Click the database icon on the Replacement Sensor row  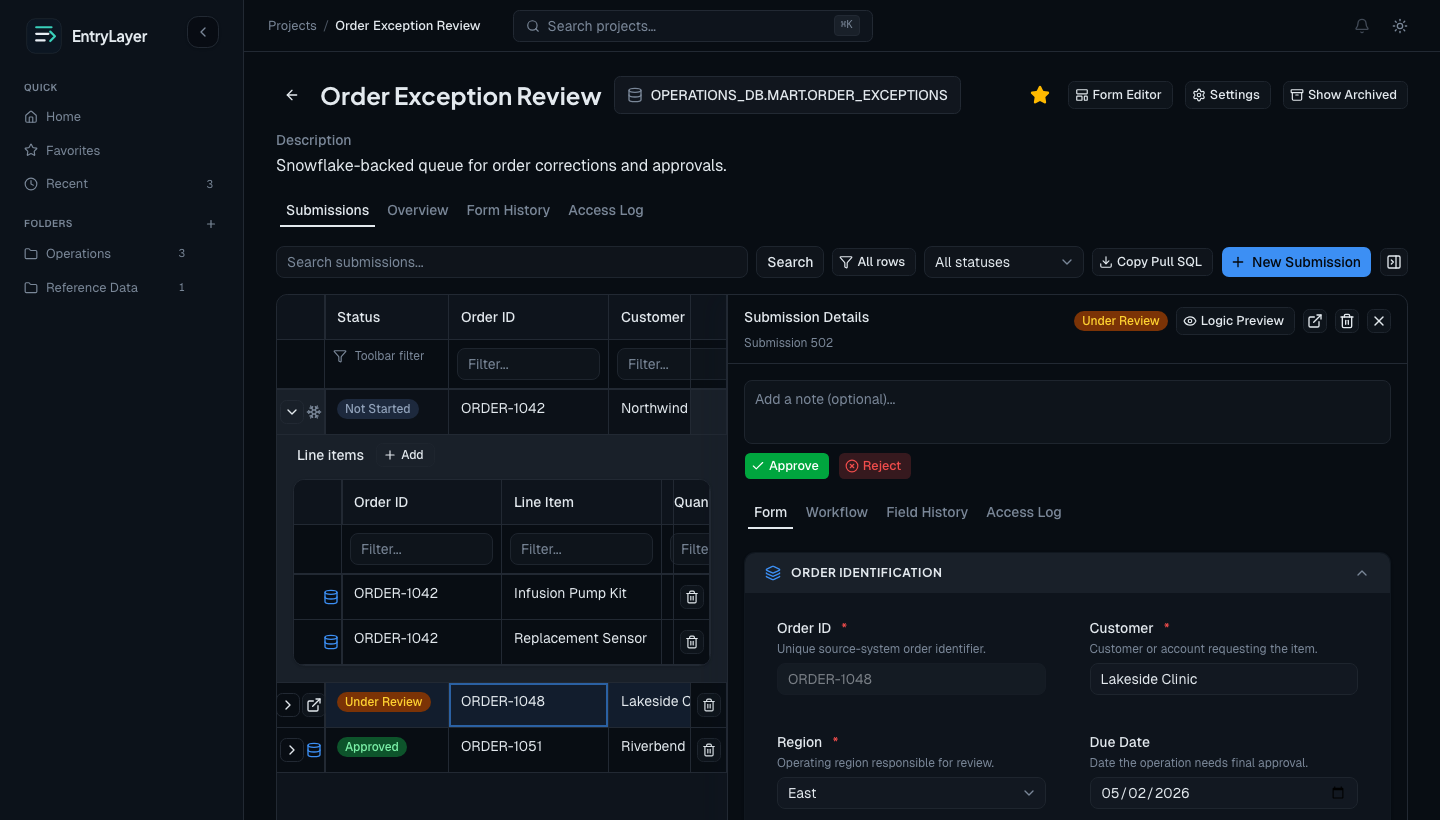[x=331, y=642]
